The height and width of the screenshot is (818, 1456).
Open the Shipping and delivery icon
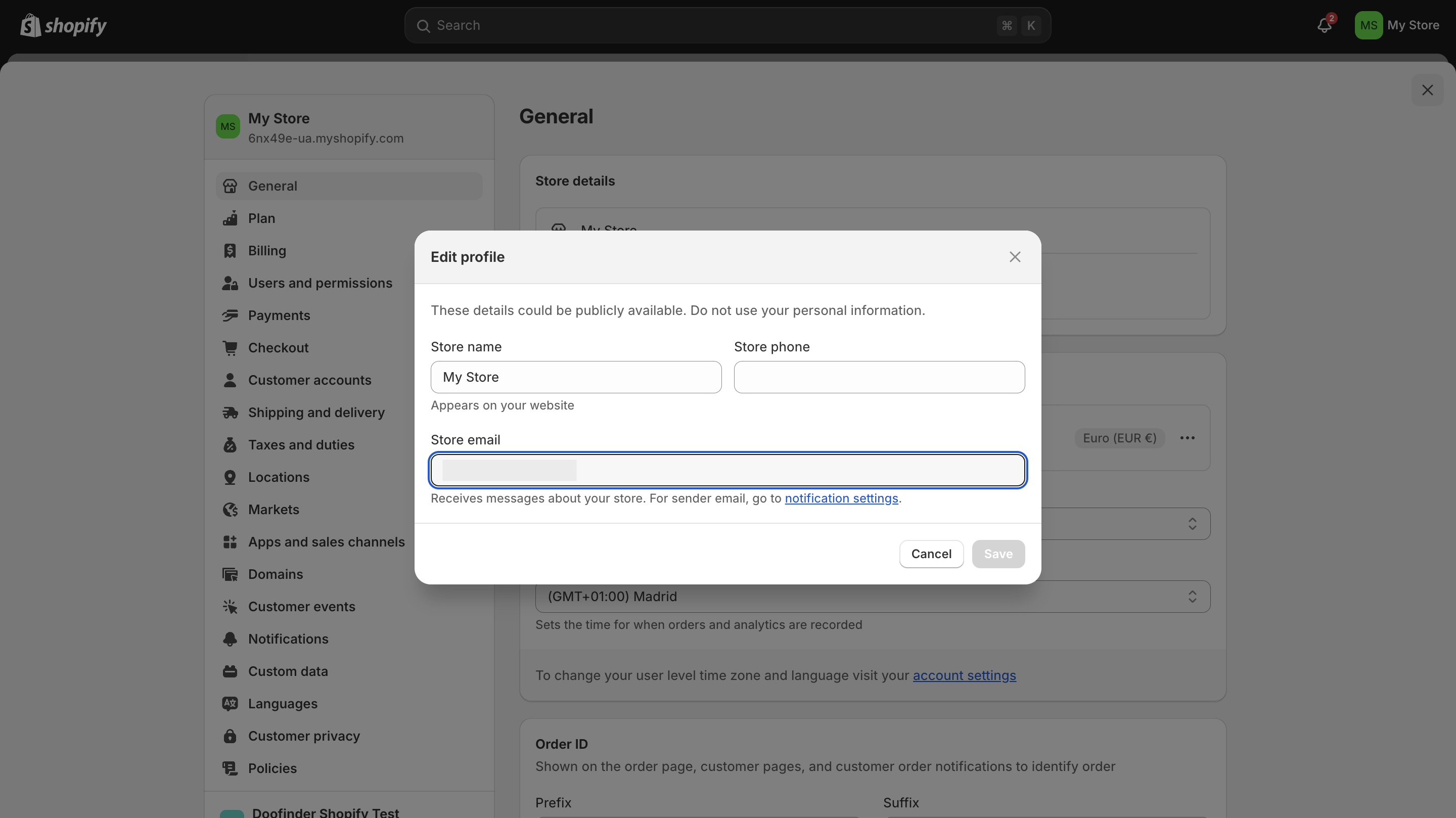[230, 412]
